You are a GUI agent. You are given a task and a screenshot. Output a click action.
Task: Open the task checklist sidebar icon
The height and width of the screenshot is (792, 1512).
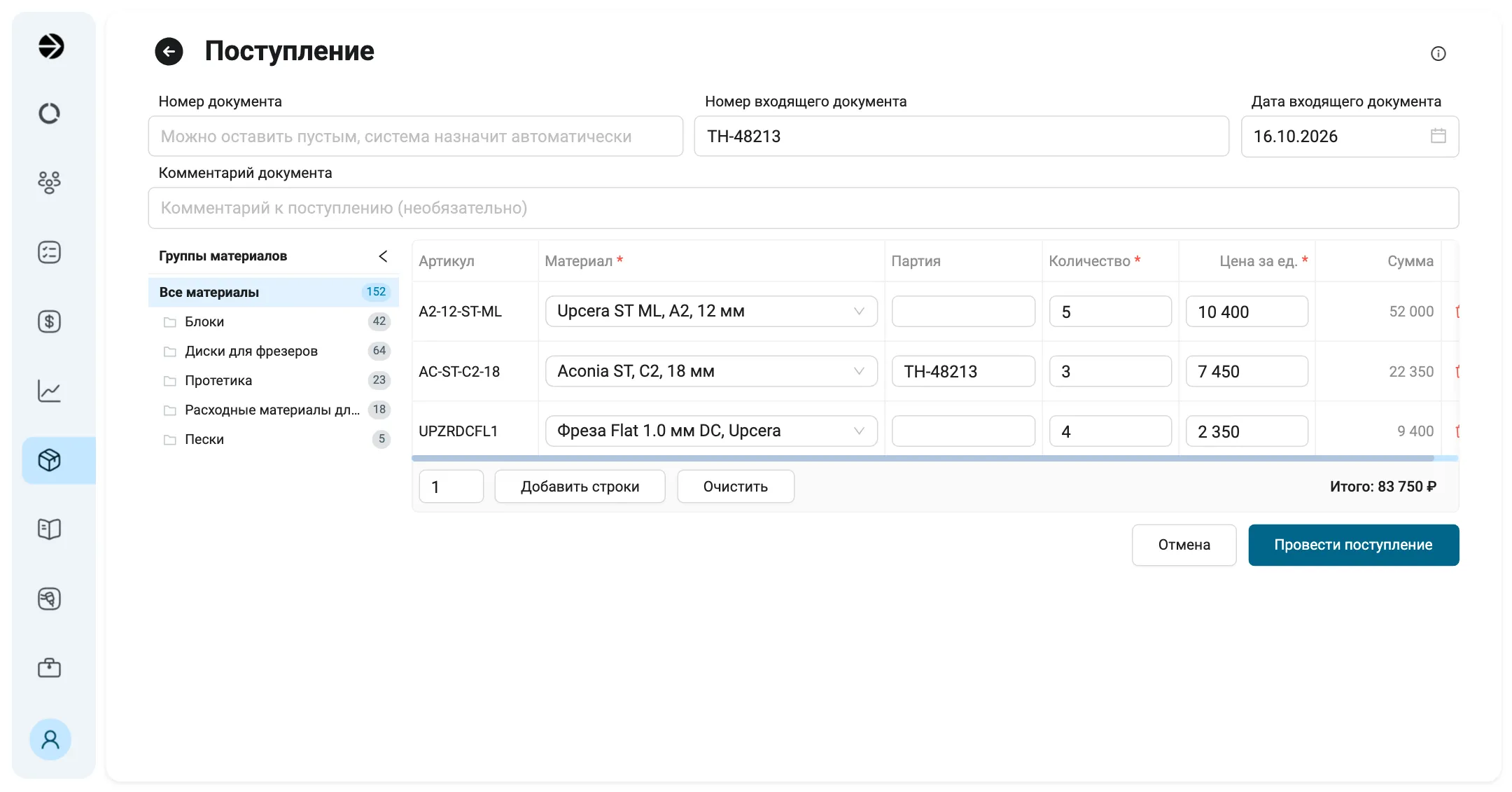pos(49,252)
